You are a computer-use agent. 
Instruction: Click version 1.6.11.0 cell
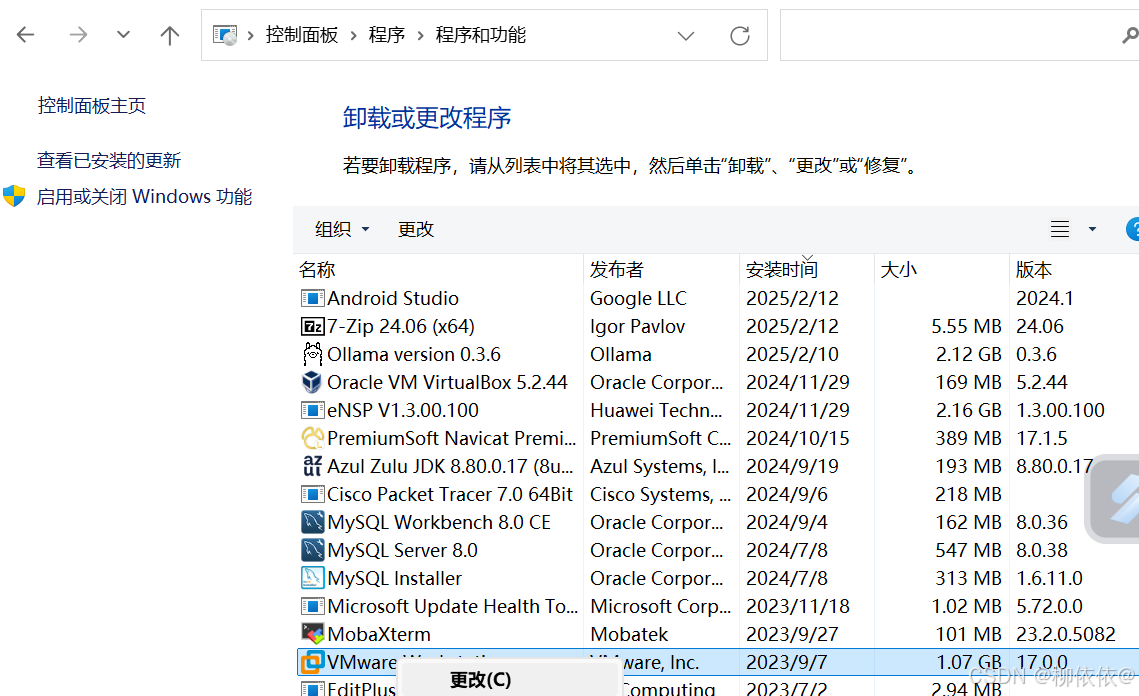(1050, 578)
